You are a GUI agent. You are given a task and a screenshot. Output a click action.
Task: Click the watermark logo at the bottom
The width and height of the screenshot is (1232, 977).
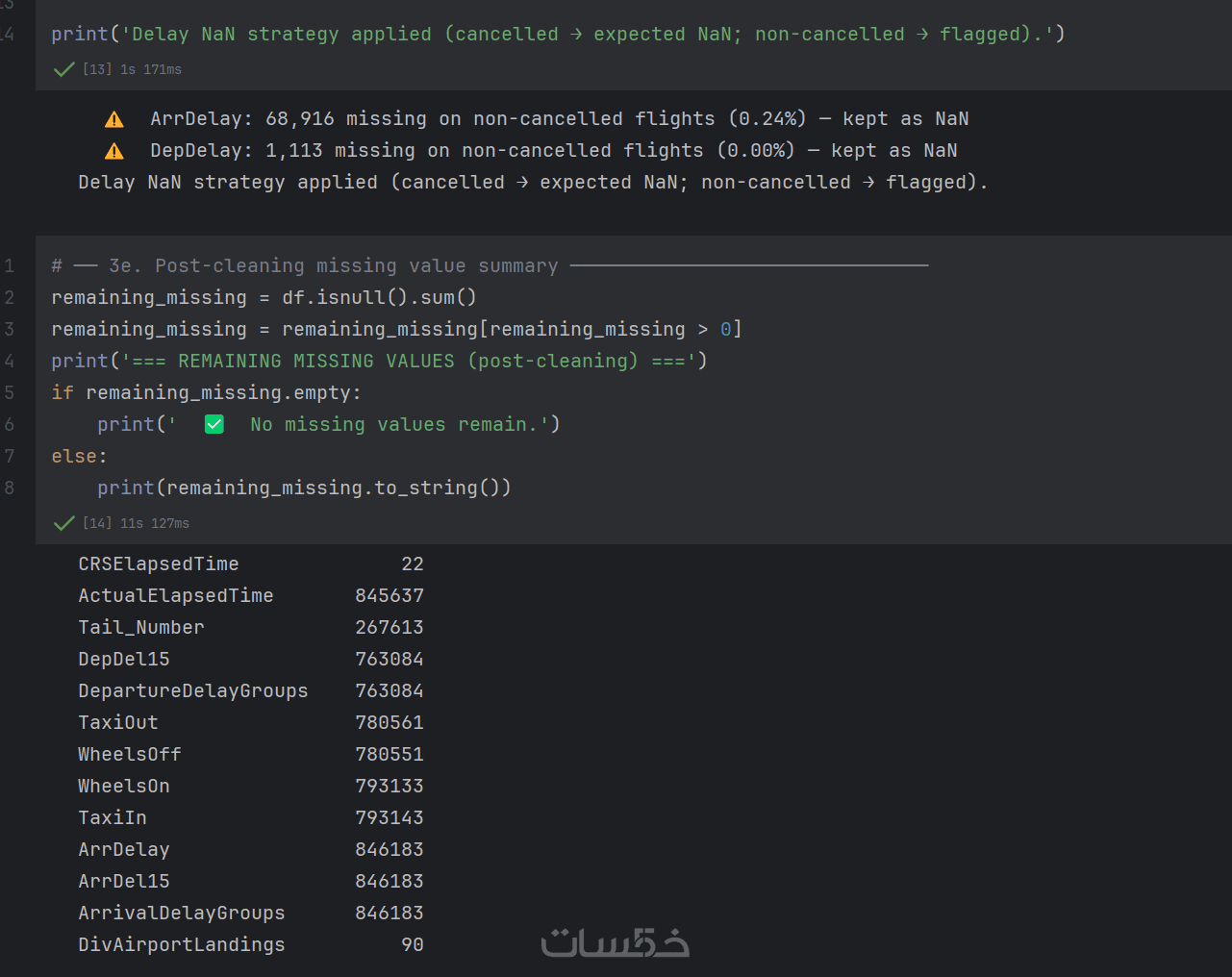coord(616,943)
